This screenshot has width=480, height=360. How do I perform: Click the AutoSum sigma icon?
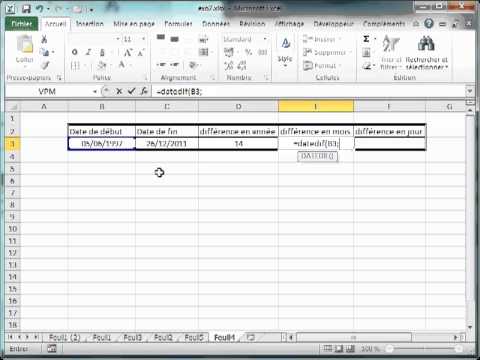(366, 39)
